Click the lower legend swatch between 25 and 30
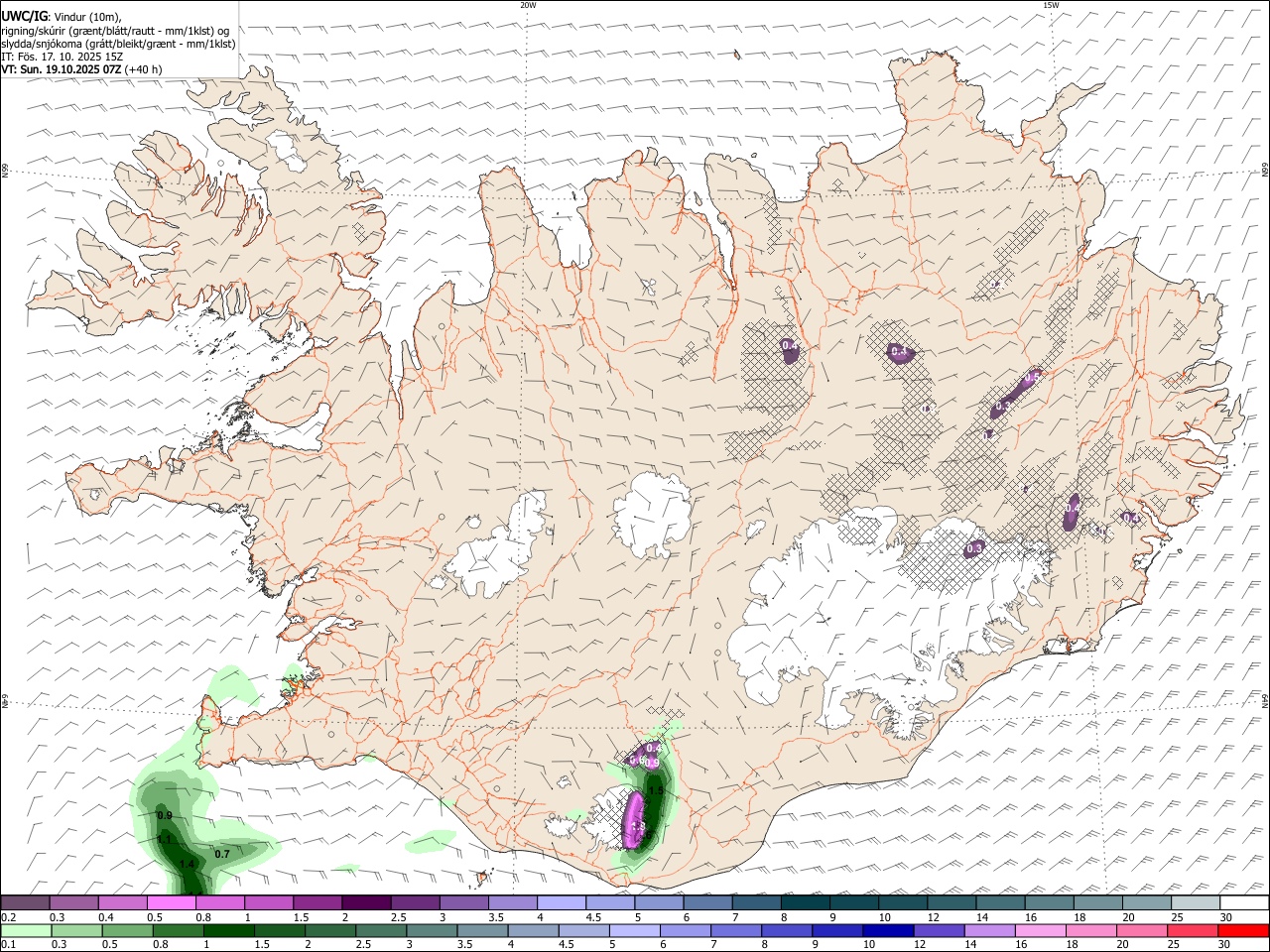Image resolution: width=1270 pixels, height=952 pixels. click(1192, 930)
